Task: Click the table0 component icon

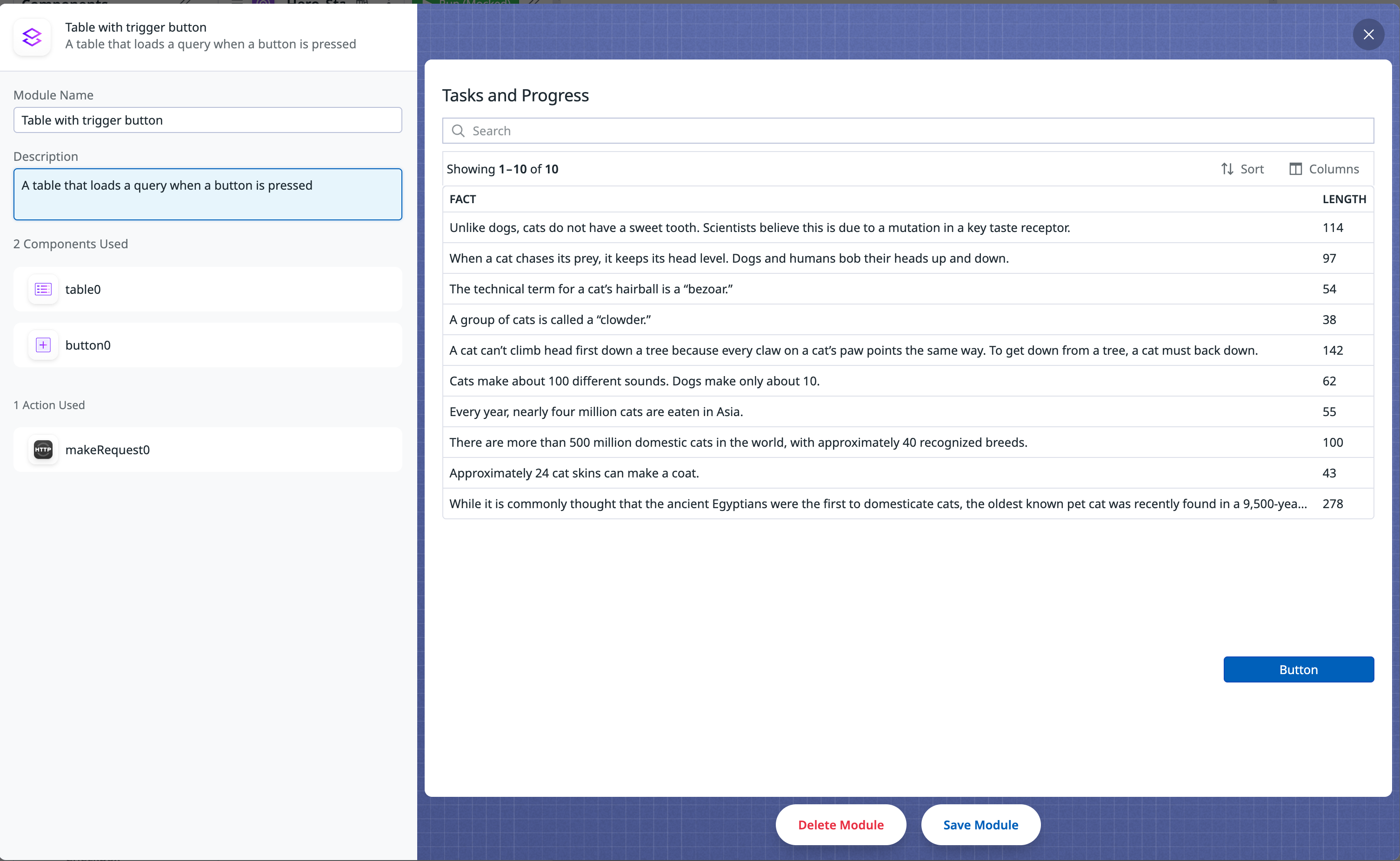Action: (x=43, y=289)
